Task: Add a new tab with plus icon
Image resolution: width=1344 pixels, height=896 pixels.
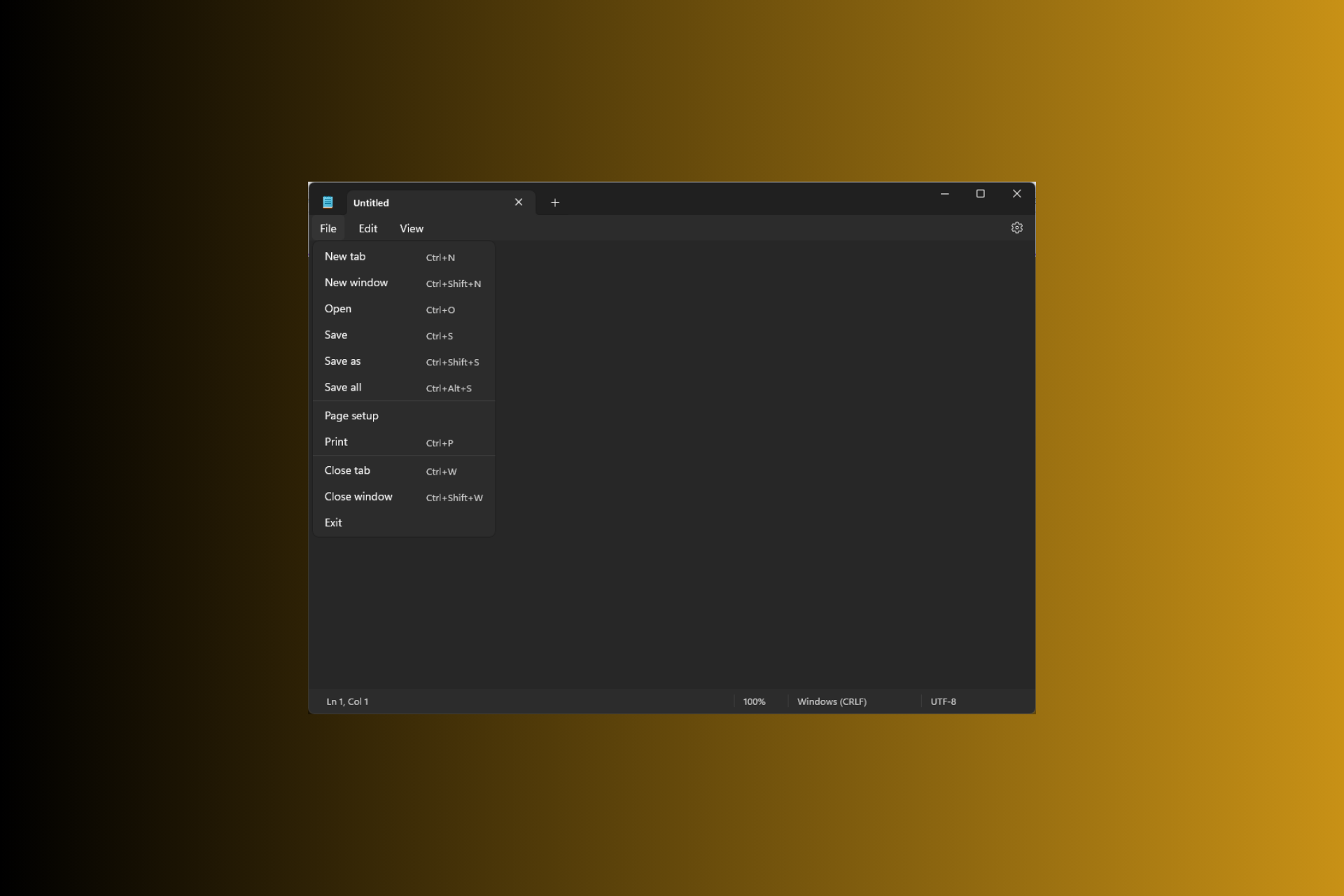Action: 555,202
